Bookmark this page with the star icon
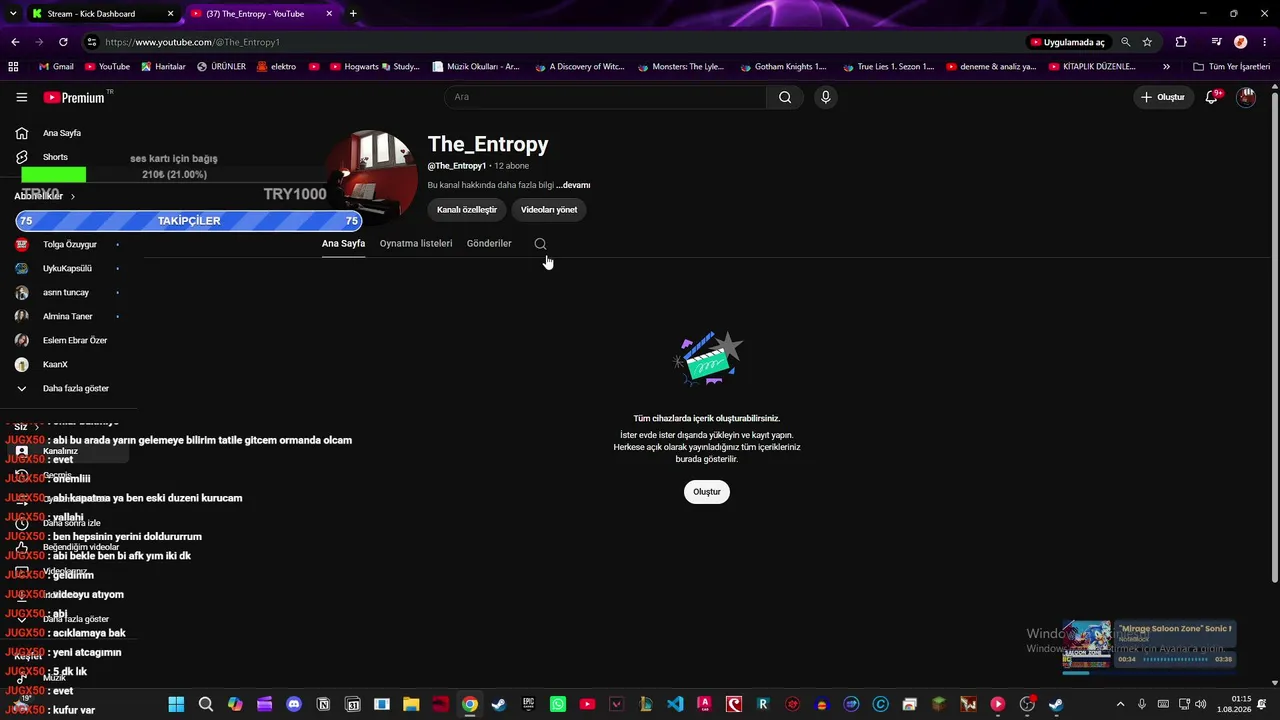This screenshot has height=720, width=1280. (1147, 42)
